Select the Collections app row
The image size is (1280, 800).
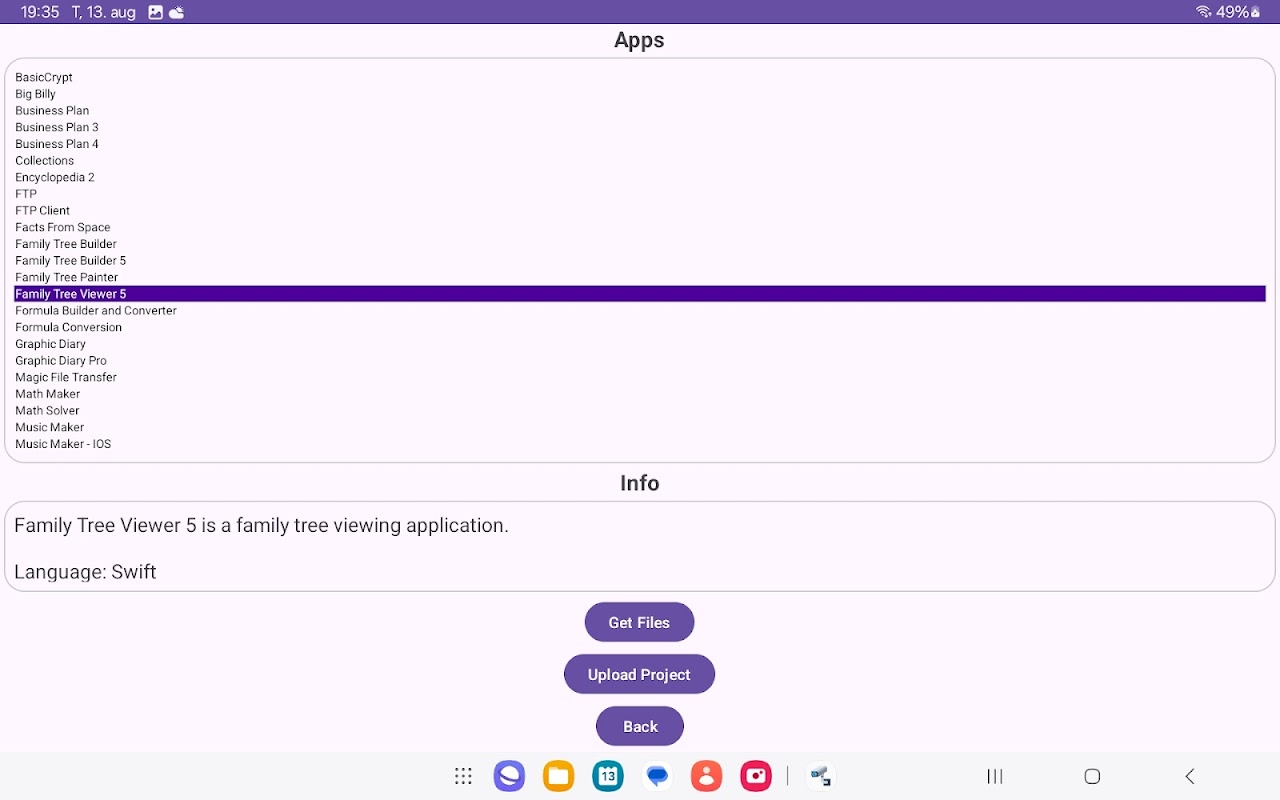[x=640, y=160]
